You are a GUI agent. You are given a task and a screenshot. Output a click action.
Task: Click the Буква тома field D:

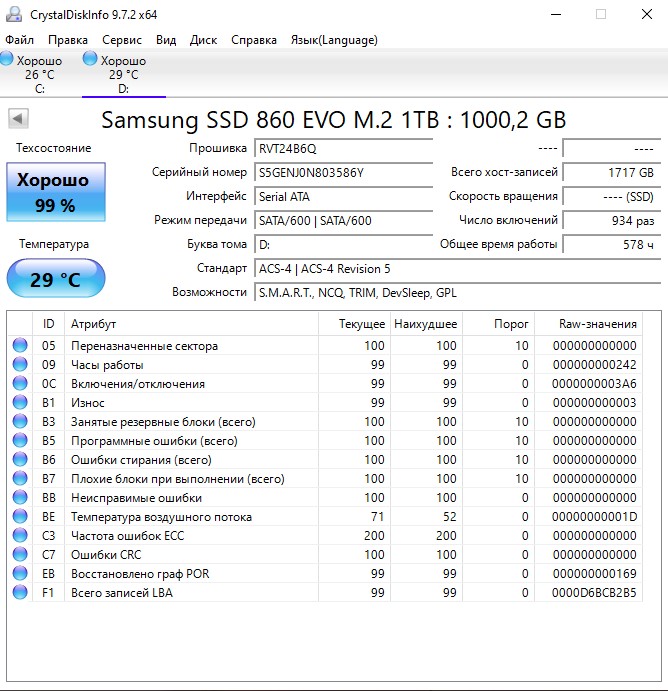pyautogui.click(x=344, y=245)
